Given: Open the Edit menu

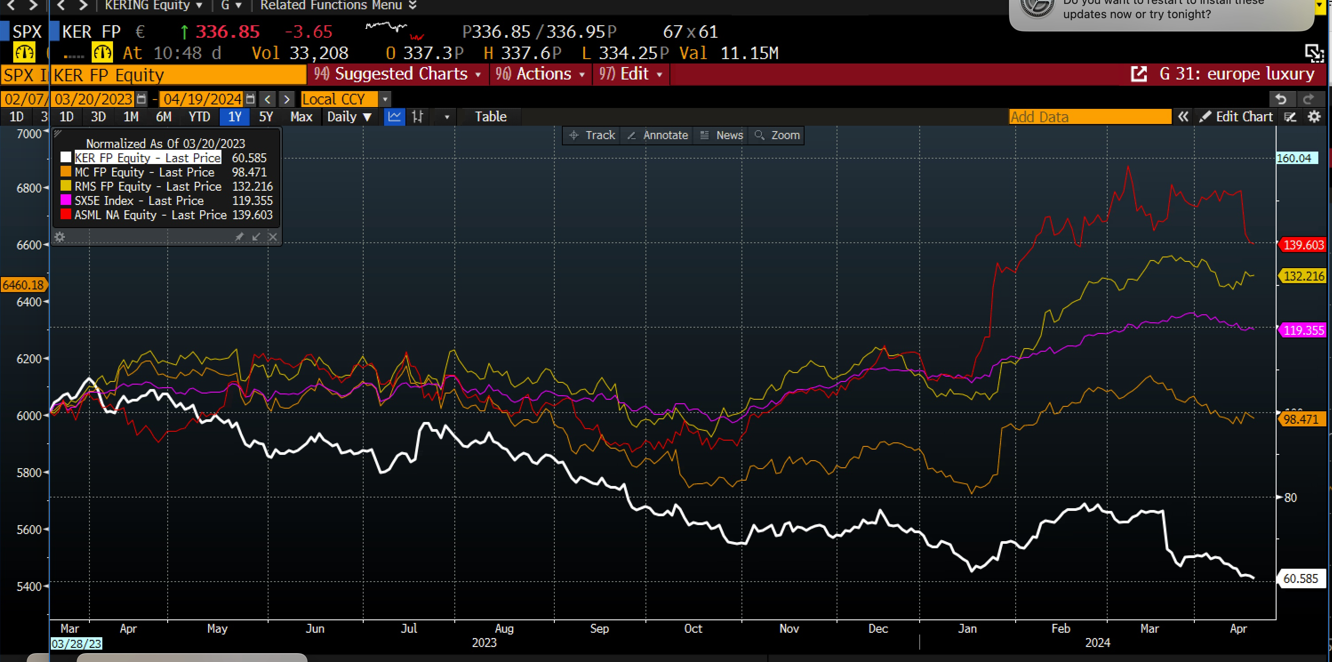Looking at the screenshot, I should [631, 74].
